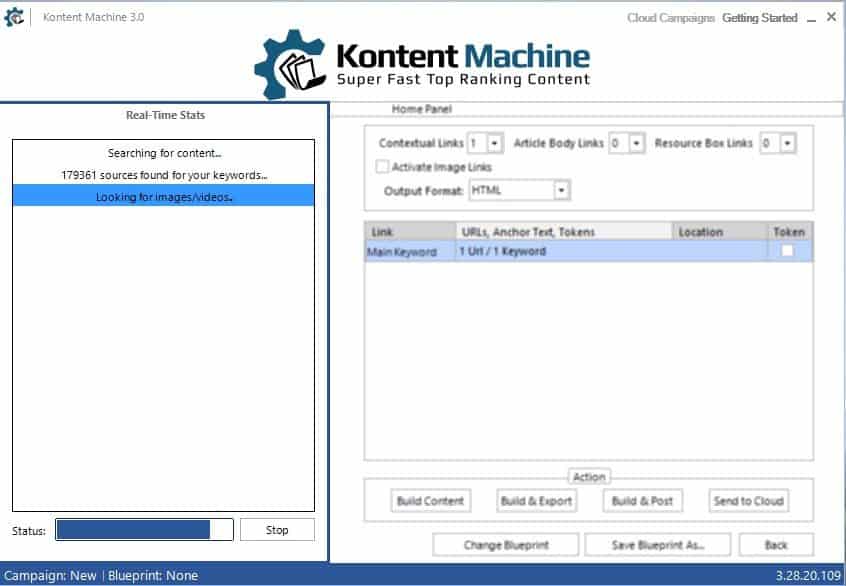
Task: Click the small app icon in title bar
Action: click(14, 17)
